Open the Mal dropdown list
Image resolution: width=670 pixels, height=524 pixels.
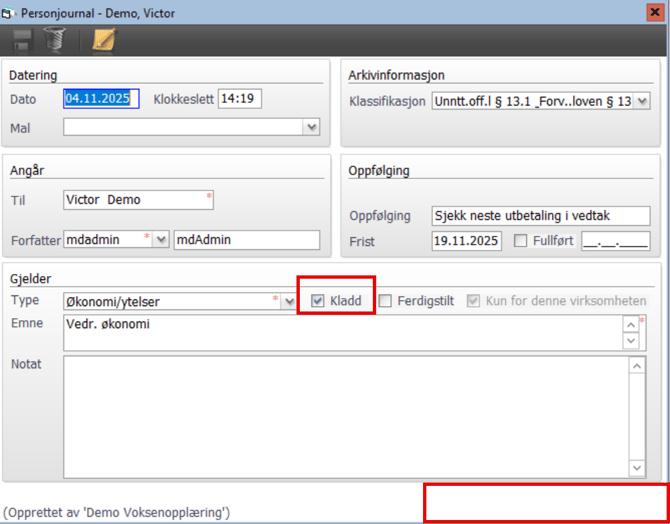[312, 127]
